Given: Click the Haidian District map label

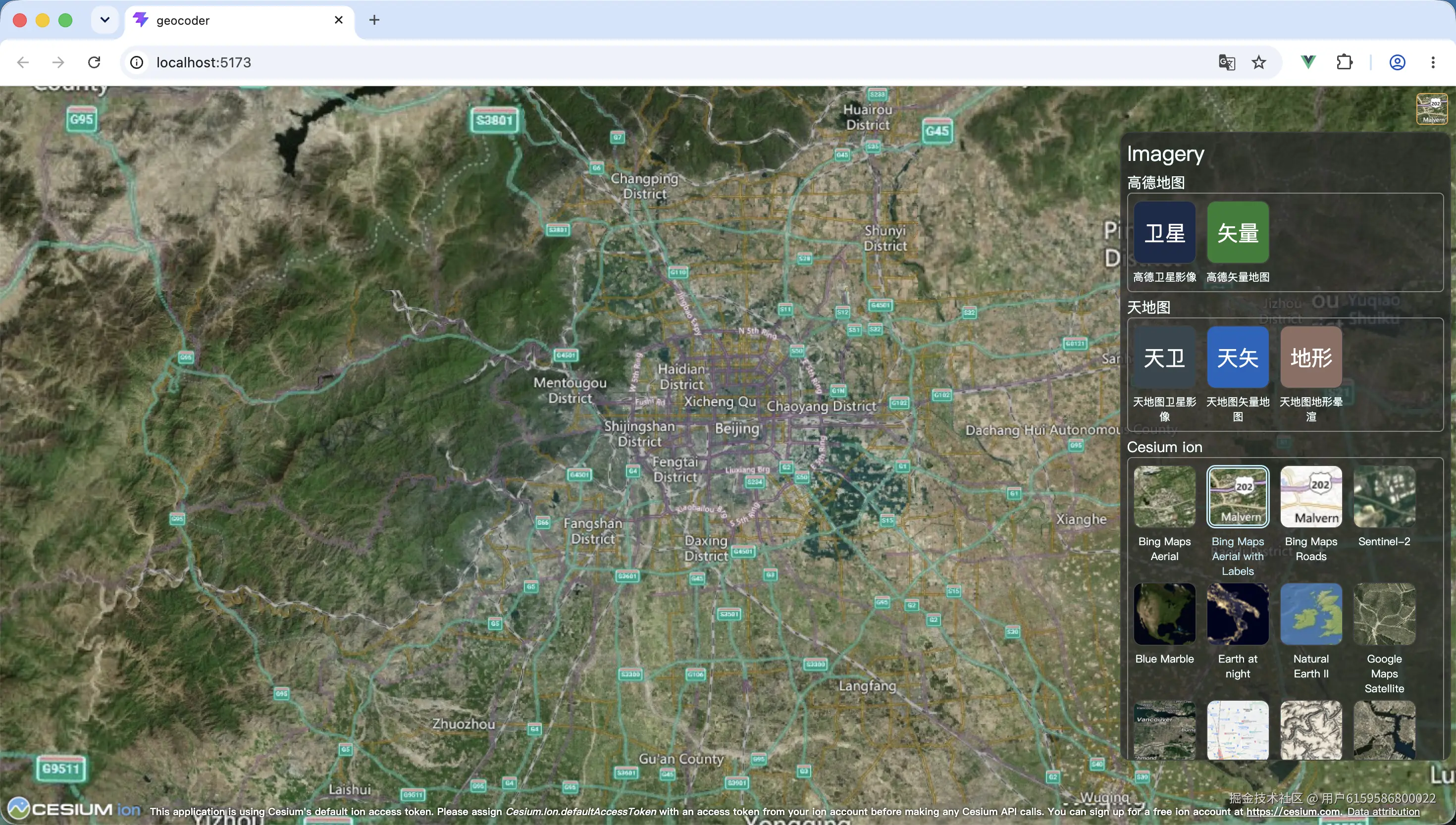Looking at the screenshot, I should pyautogui.click(x=681, y=377).
